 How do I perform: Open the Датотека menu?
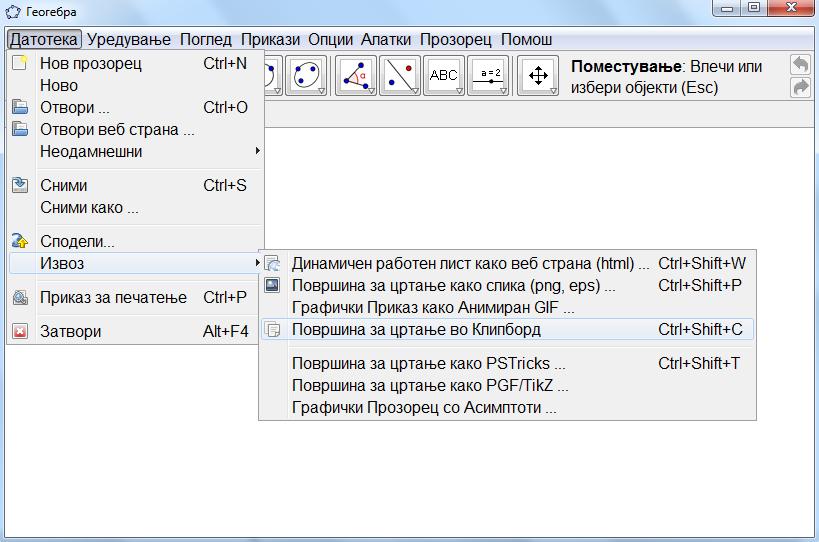tap(44, 39)
